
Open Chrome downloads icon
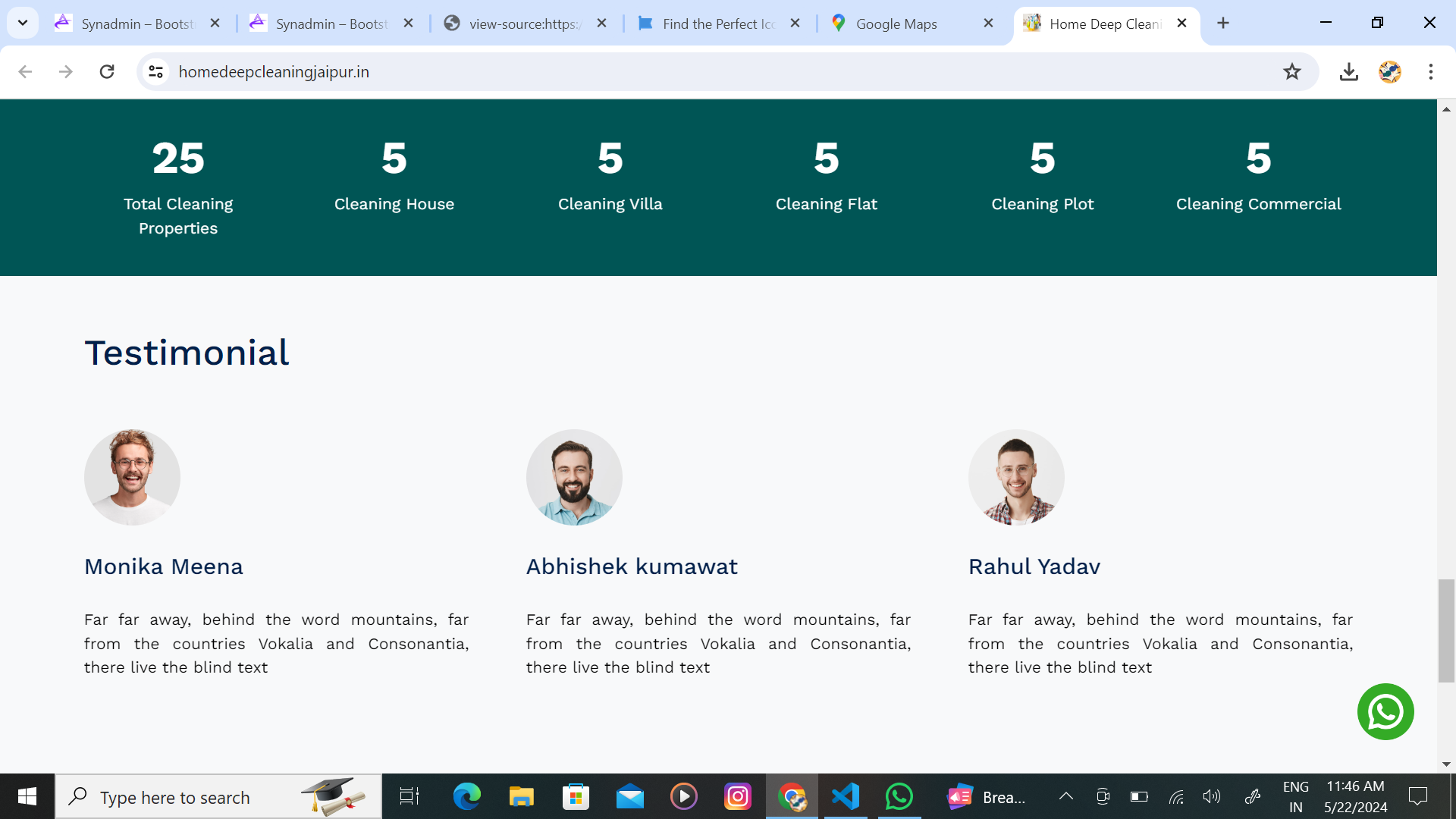click(1348, 71)
